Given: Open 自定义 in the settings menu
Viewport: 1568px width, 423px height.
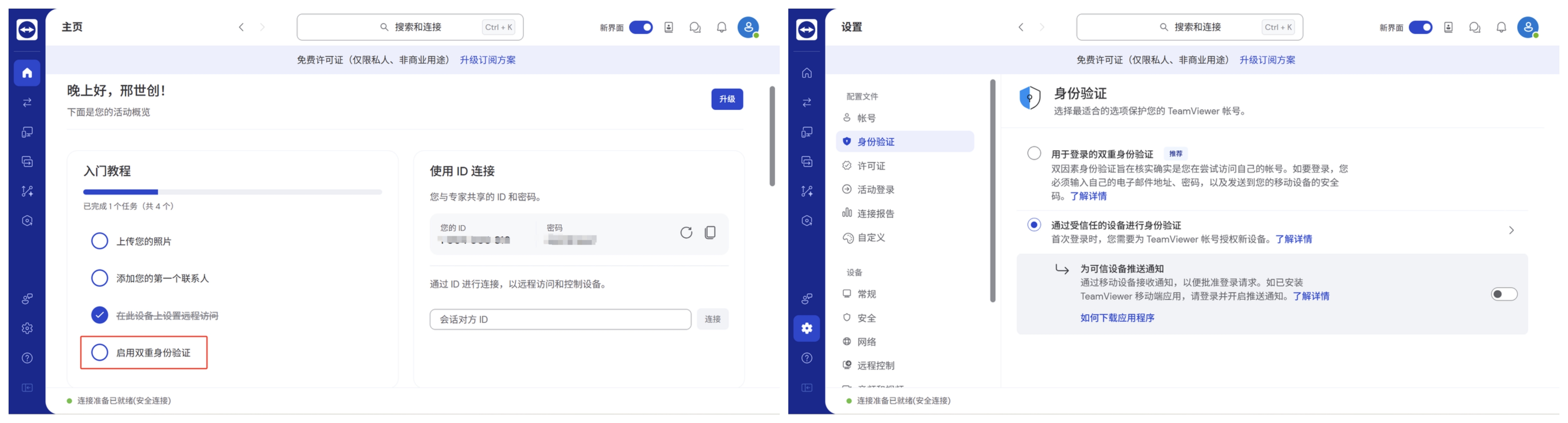Looking at the screenshot, I should click(905, 238).
